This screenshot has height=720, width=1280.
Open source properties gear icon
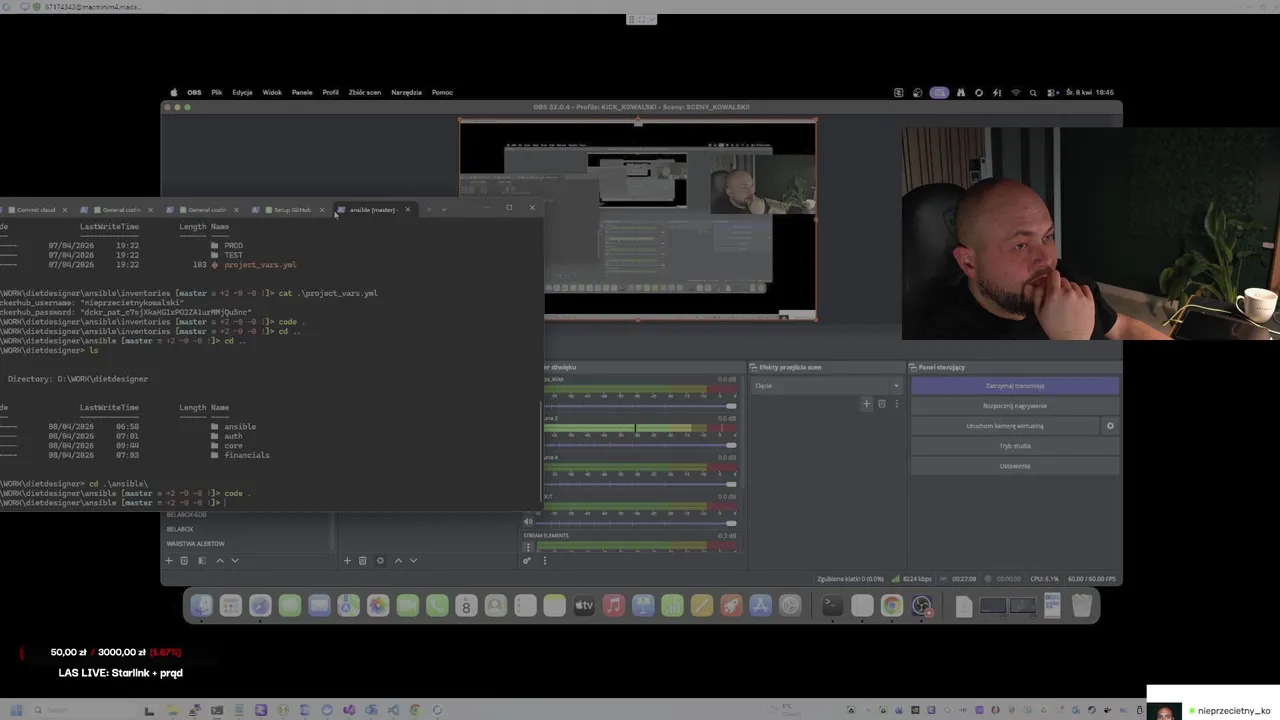(380, 561)
